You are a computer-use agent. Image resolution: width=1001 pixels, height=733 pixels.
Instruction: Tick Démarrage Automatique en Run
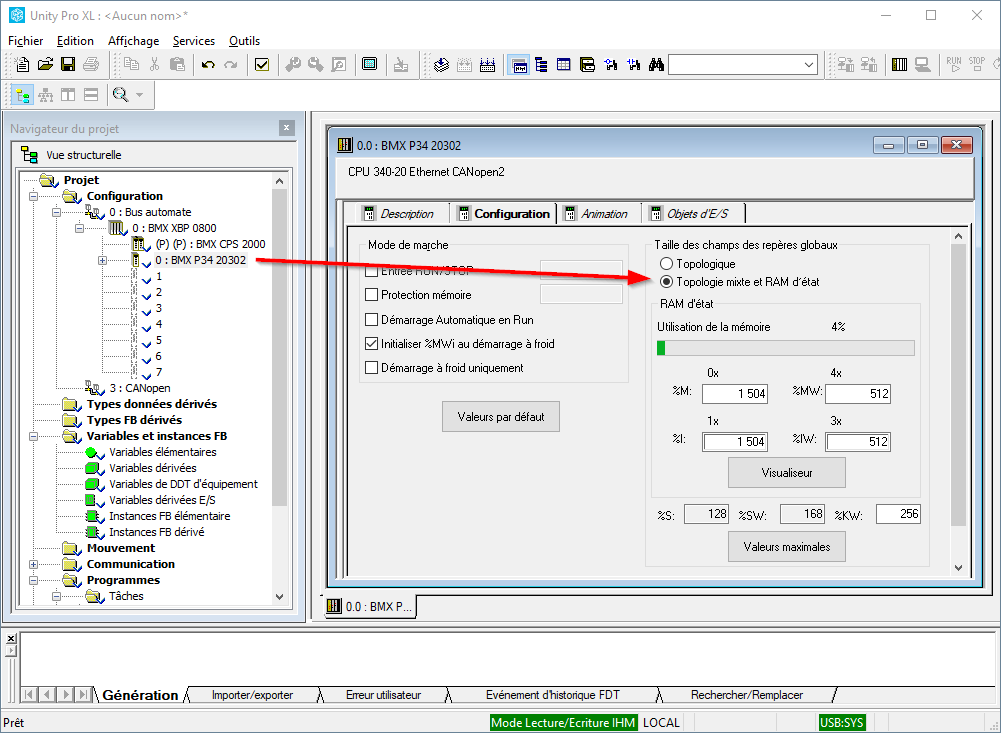pos(372,319)
